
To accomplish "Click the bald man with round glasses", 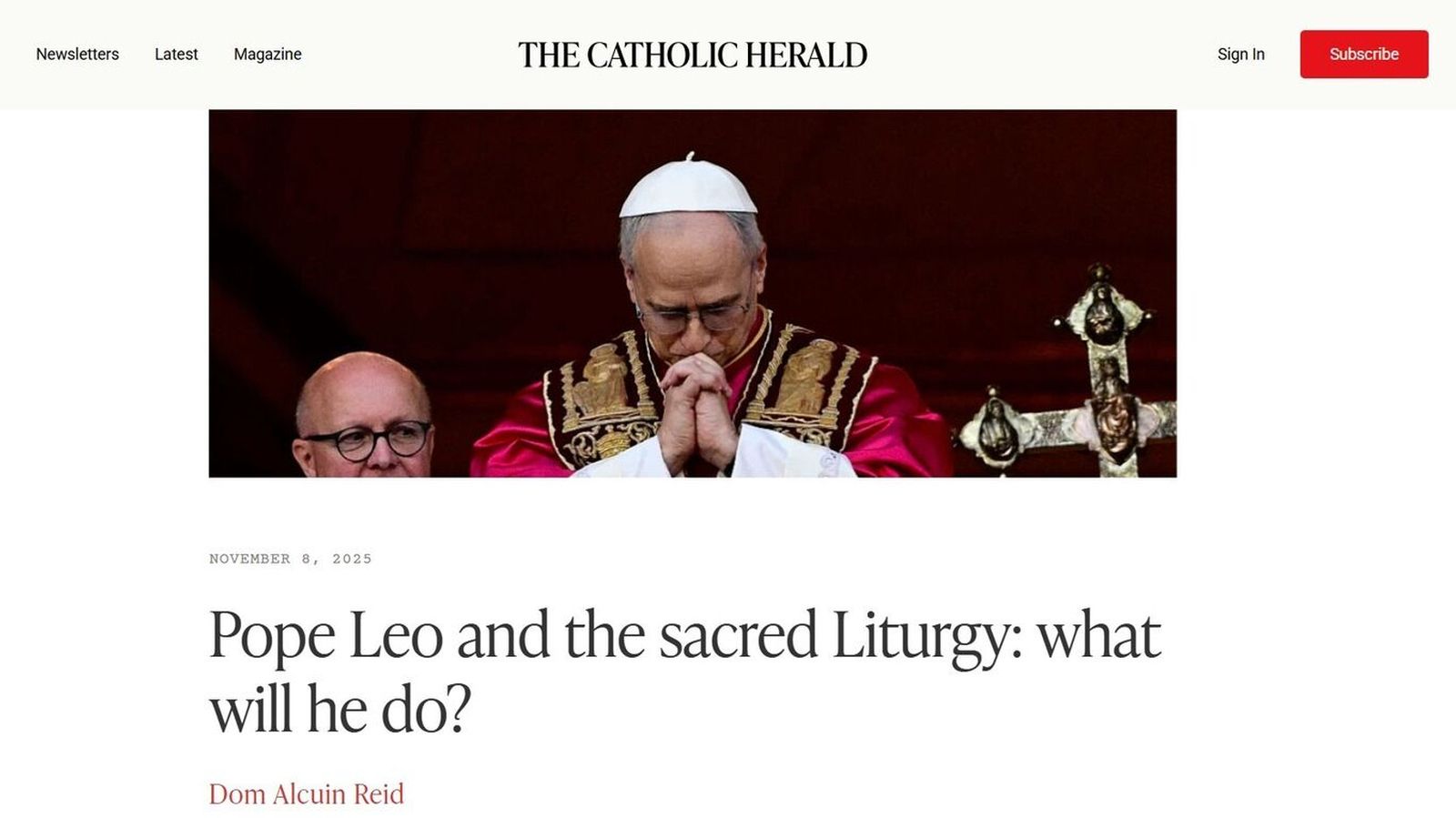I will click(362, 415).
